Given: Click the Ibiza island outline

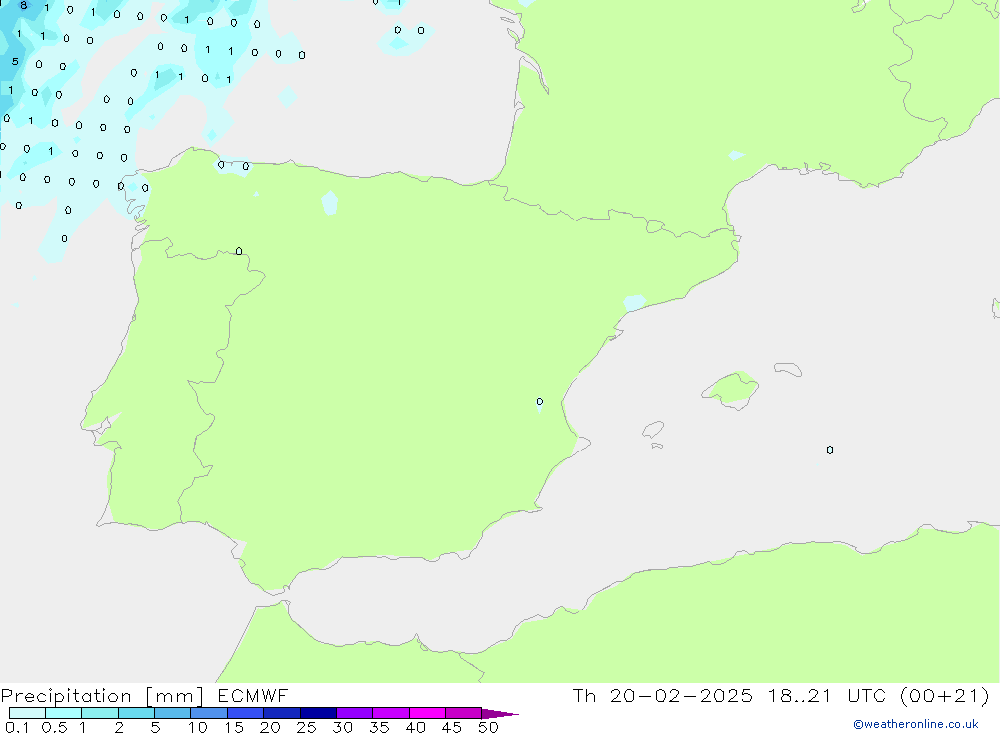Looking at the screenshot, I should (x=652, y=431).
